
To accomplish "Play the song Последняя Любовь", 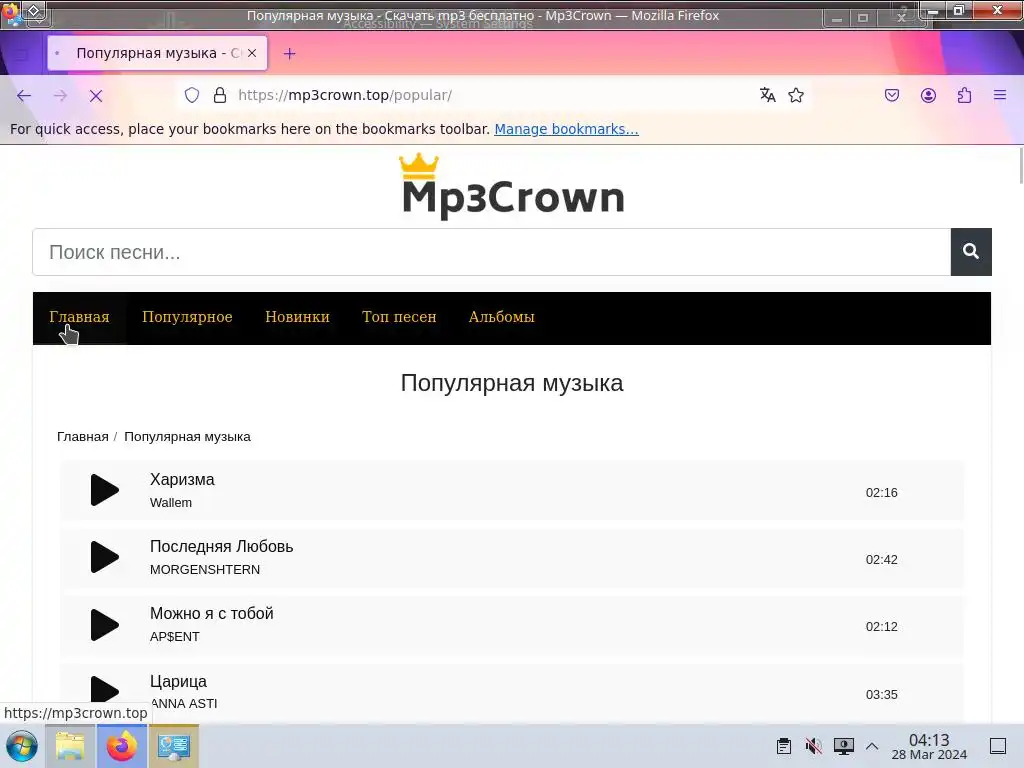I will 104,557.
